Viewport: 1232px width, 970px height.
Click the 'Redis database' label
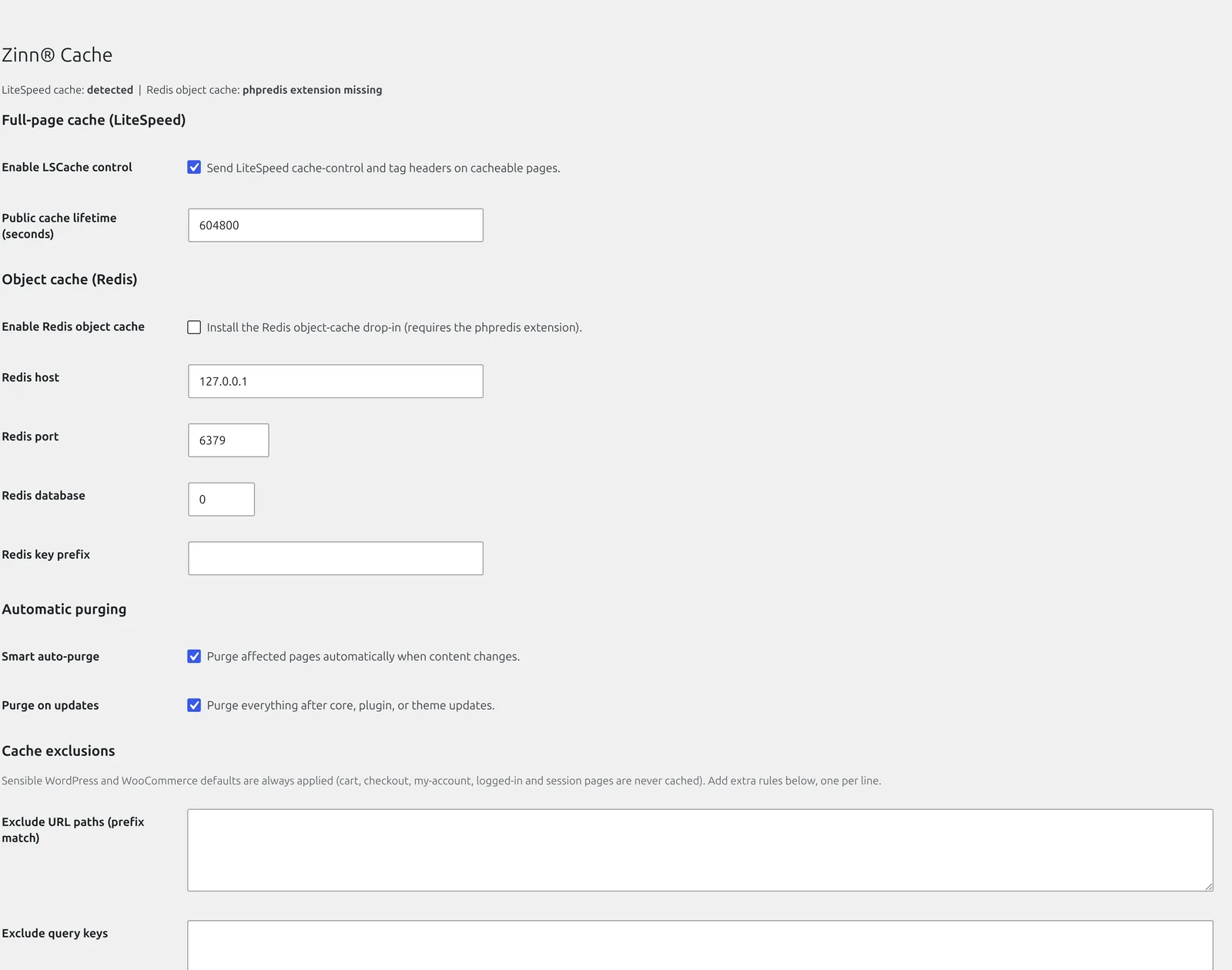pos(44,495)
